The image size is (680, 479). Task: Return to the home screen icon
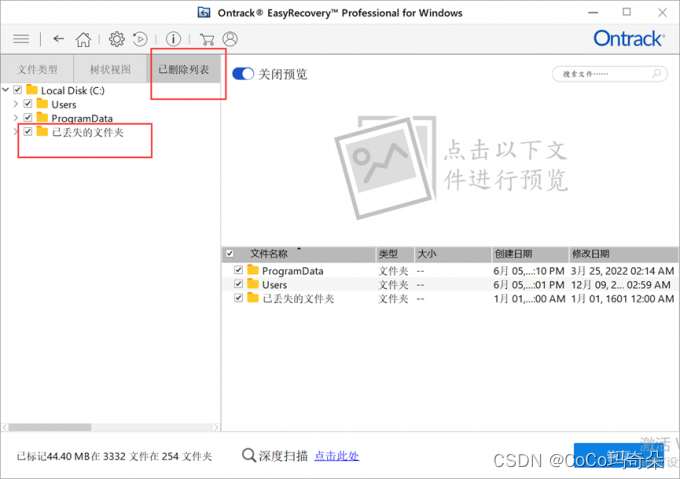tap(83, 39)
